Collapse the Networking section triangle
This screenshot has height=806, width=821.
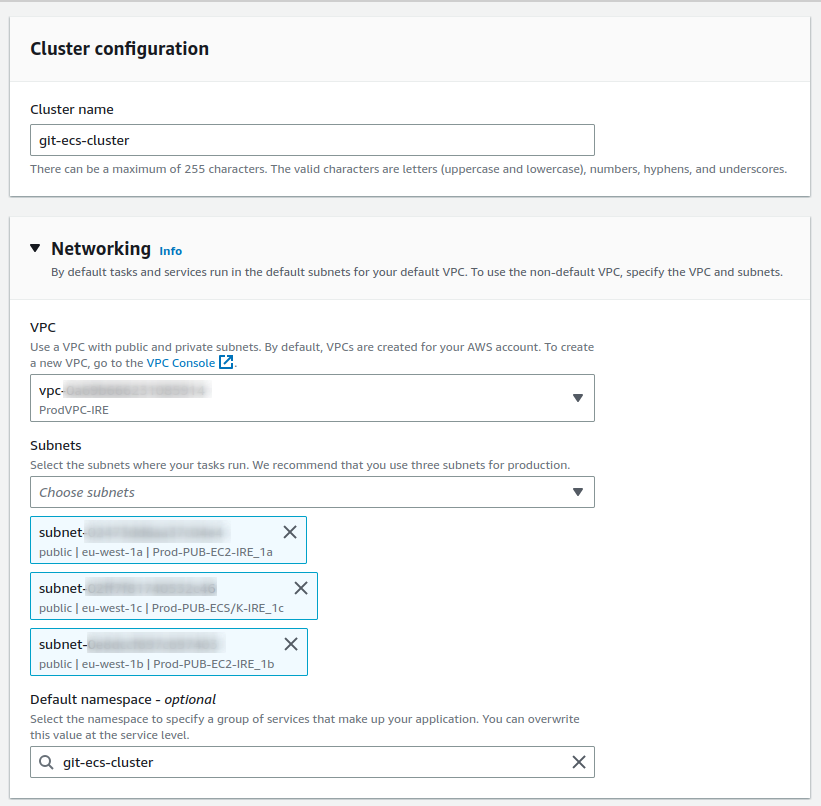(36, 248)
